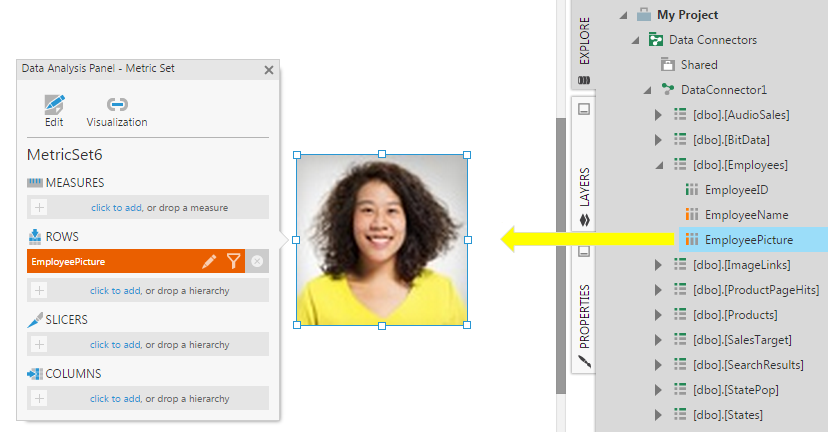Collapse the Data Connectors node

636,40
